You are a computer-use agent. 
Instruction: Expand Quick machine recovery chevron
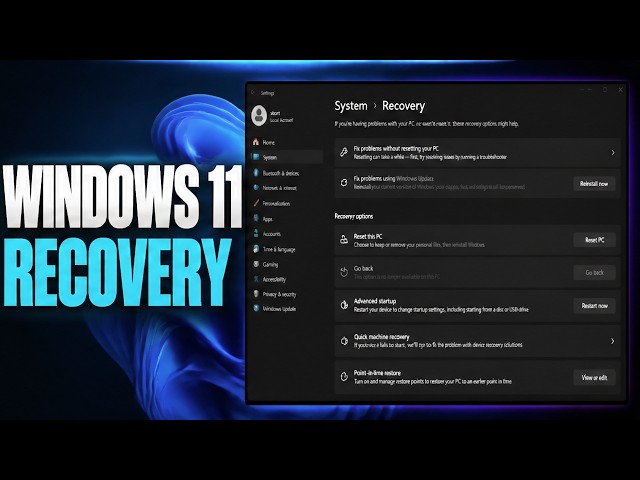(x=612, y=341)
